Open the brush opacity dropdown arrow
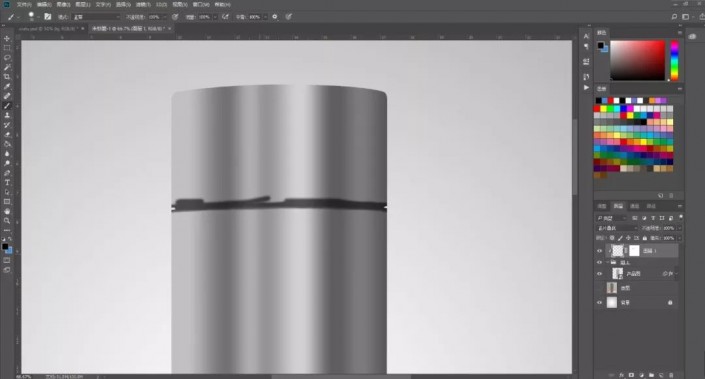 164,17
